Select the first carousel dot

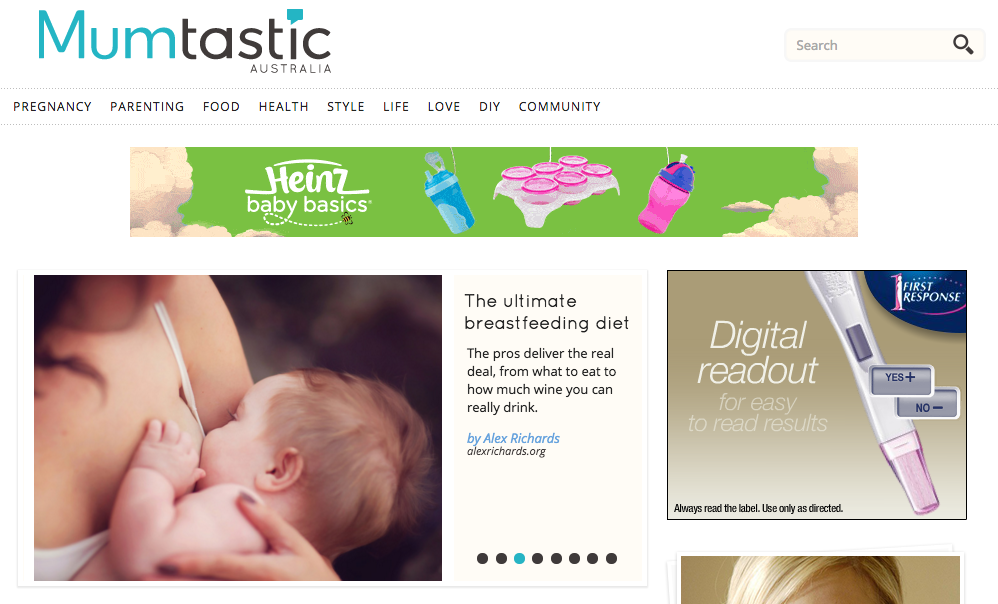(x=482, y=558)
